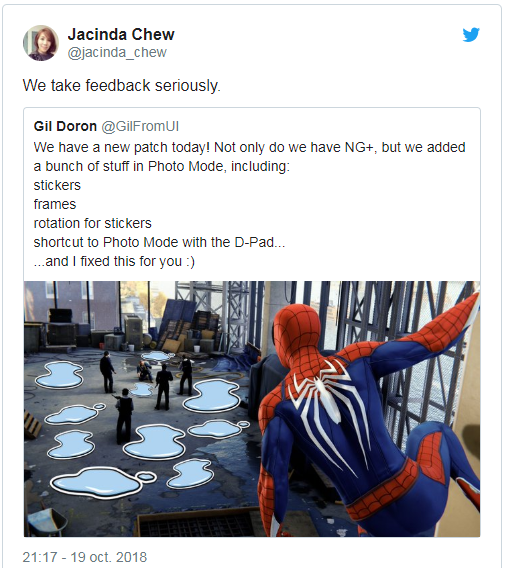
Task: Click the "frames" line in quoted tweet
Action: click(55, 204)
